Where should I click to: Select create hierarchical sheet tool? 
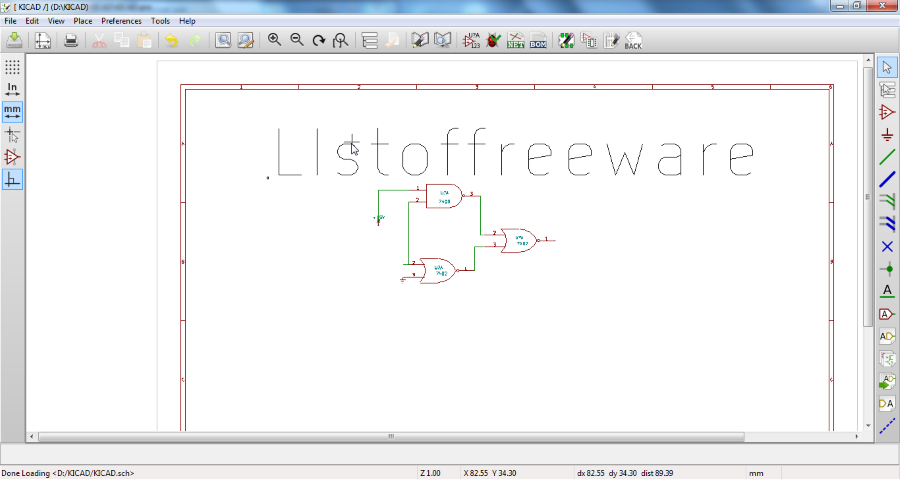[x=887, y=359]
